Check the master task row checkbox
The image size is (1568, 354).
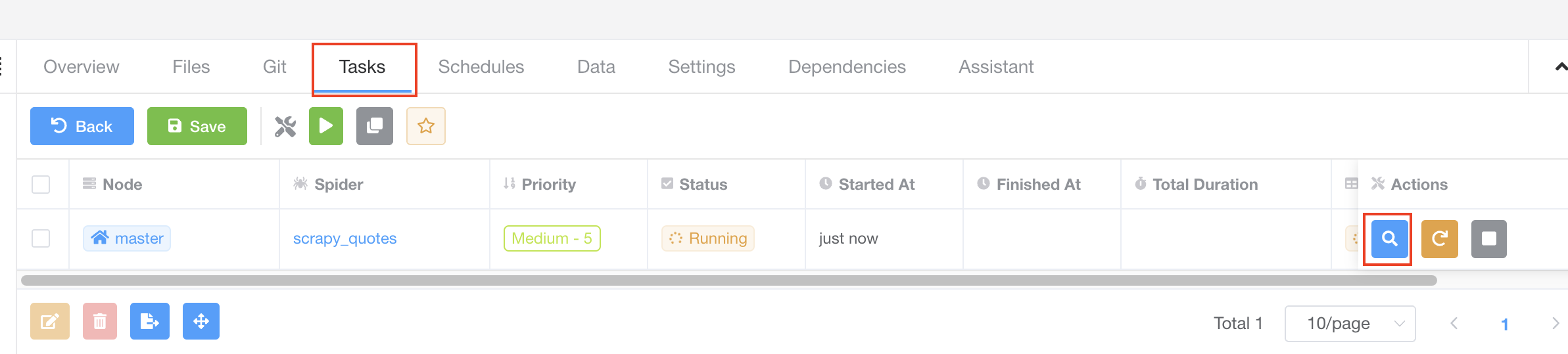pos(41,238)
